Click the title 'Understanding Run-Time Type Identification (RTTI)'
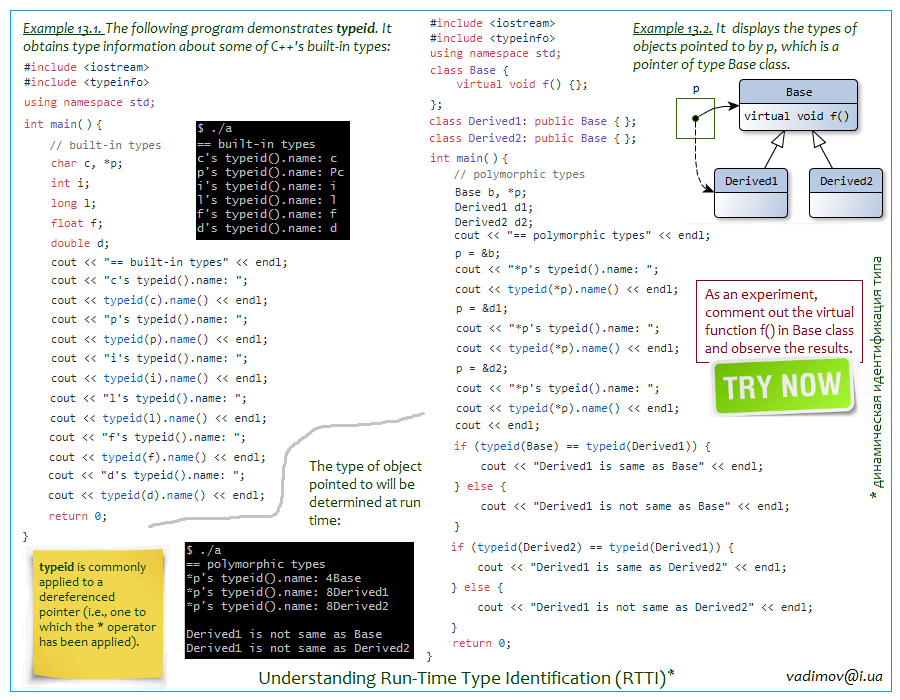 click(x=462, y=678)
